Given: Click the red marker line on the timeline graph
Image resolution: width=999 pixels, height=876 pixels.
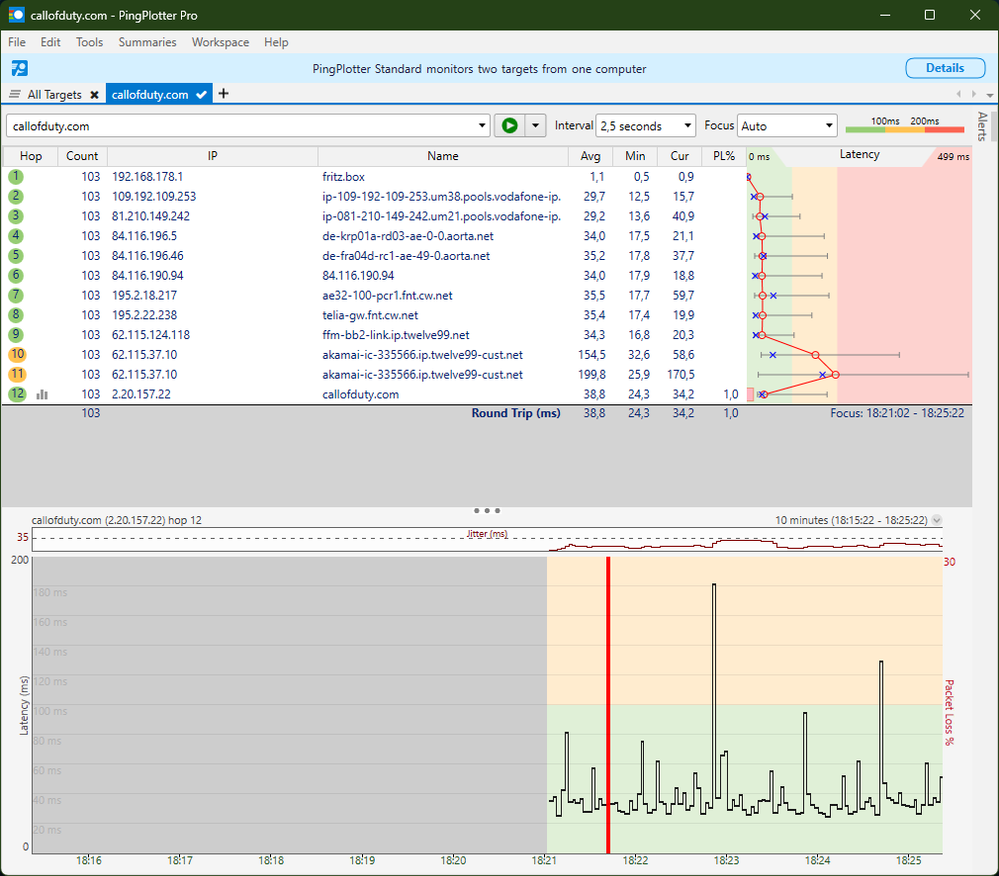Looking at the screenshot, I should coord(607,700).
